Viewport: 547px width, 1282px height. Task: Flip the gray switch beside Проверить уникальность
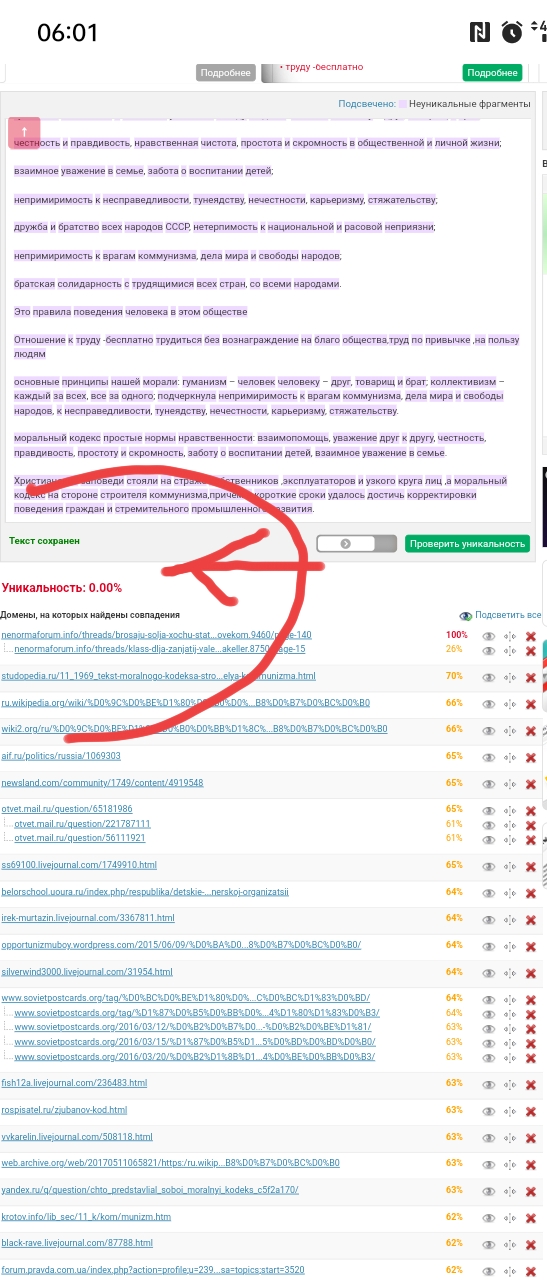pos(357,543)
